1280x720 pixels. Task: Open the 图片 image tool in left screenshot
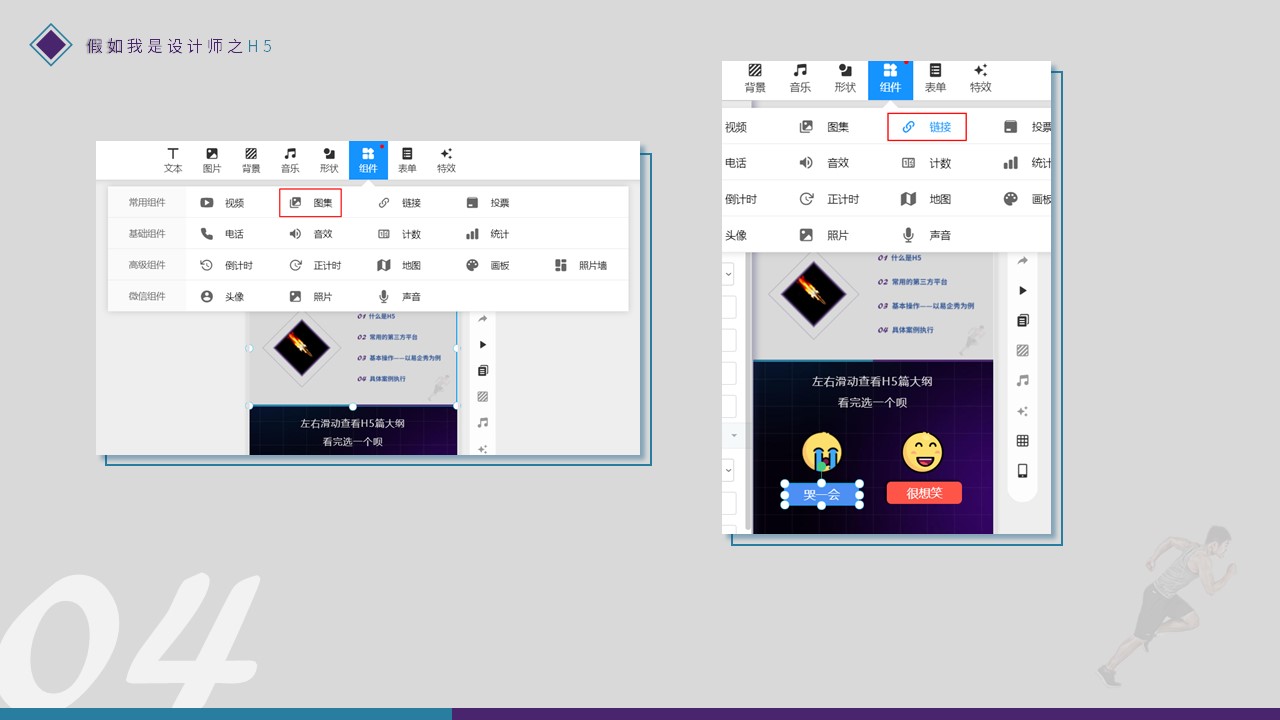coord(212,160)
